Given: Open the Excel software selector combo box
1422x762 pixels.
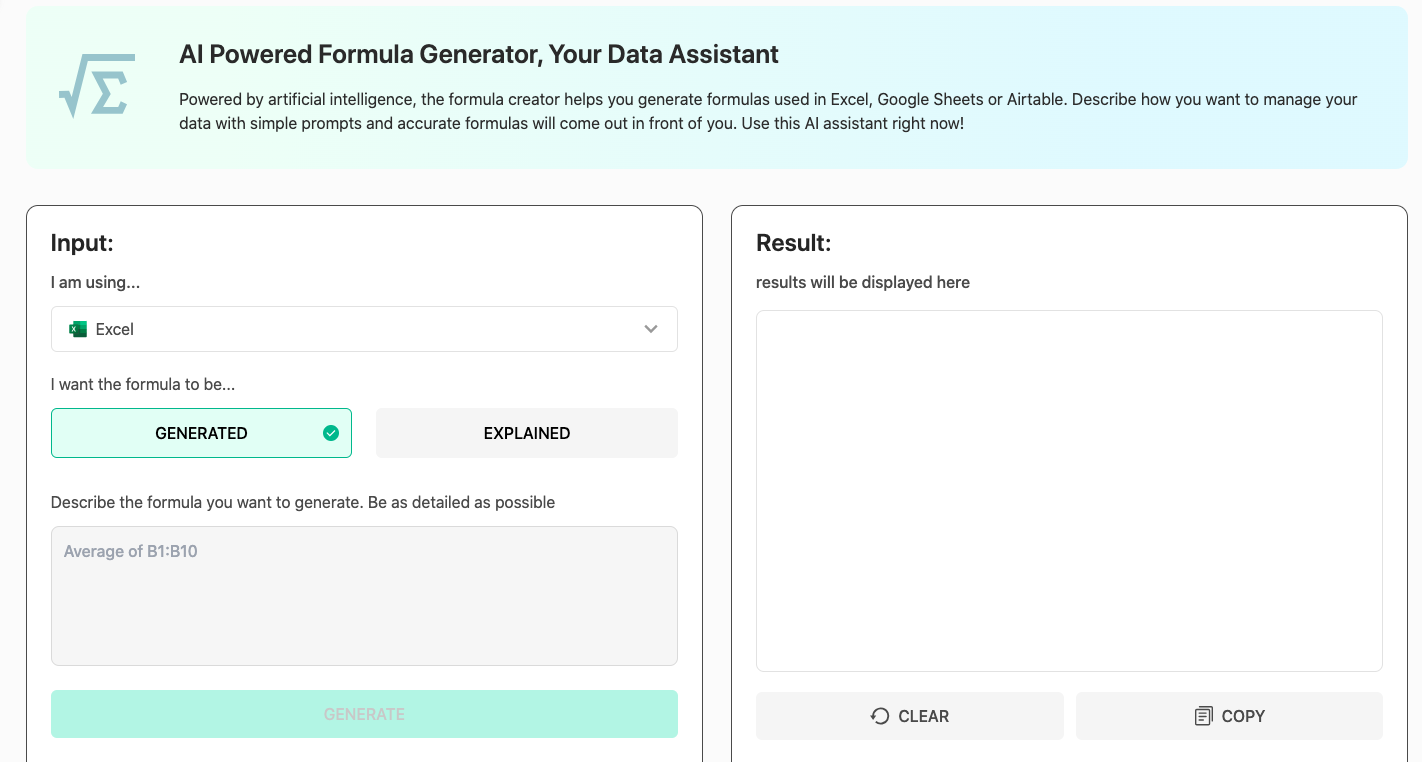Looking at the screenshot, I should click(364, 329).
